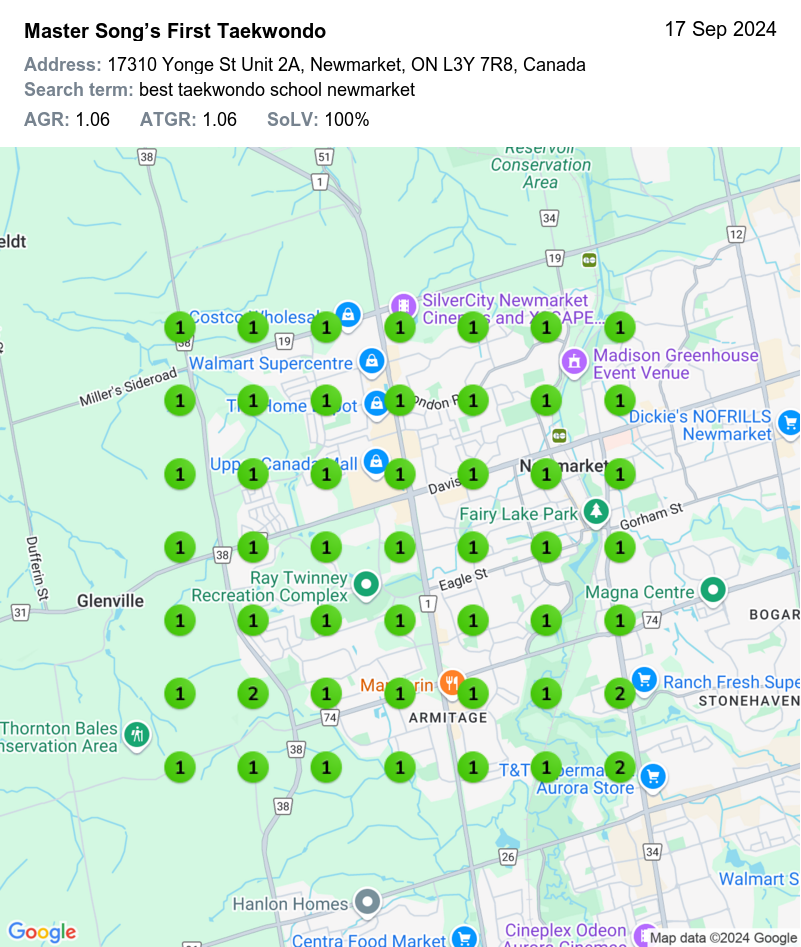This screenshot has width=801, height=947.
Task: Select rank 2 marker beside Ranch Fresh pin
Action: (620, 694)
